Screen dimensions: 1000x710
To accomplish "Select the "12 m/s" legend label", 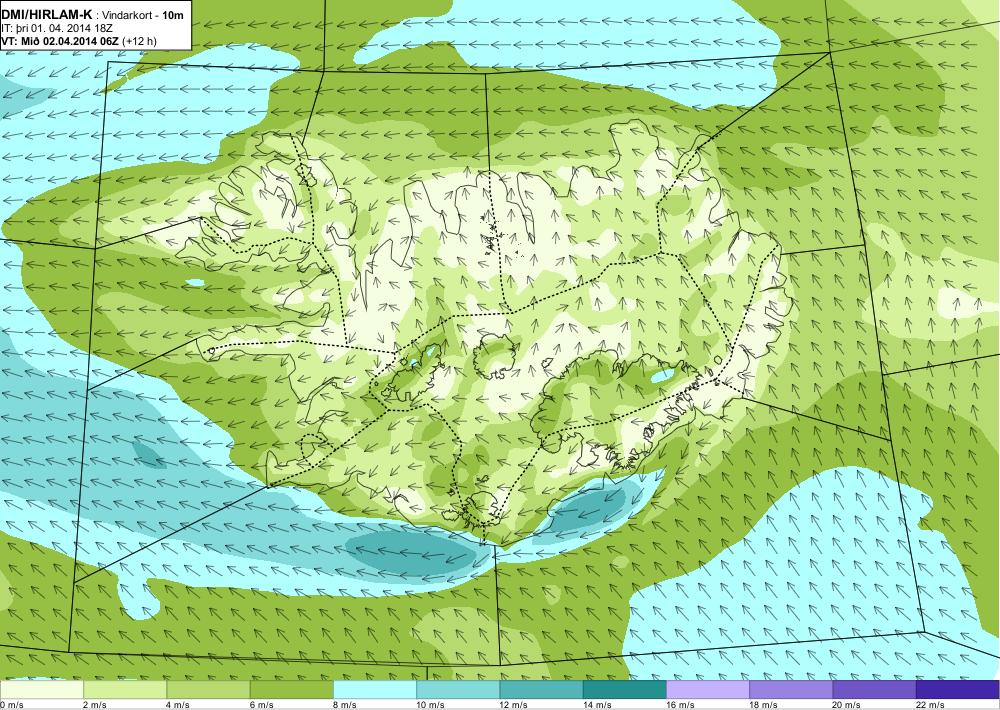I will click(514, 705).
